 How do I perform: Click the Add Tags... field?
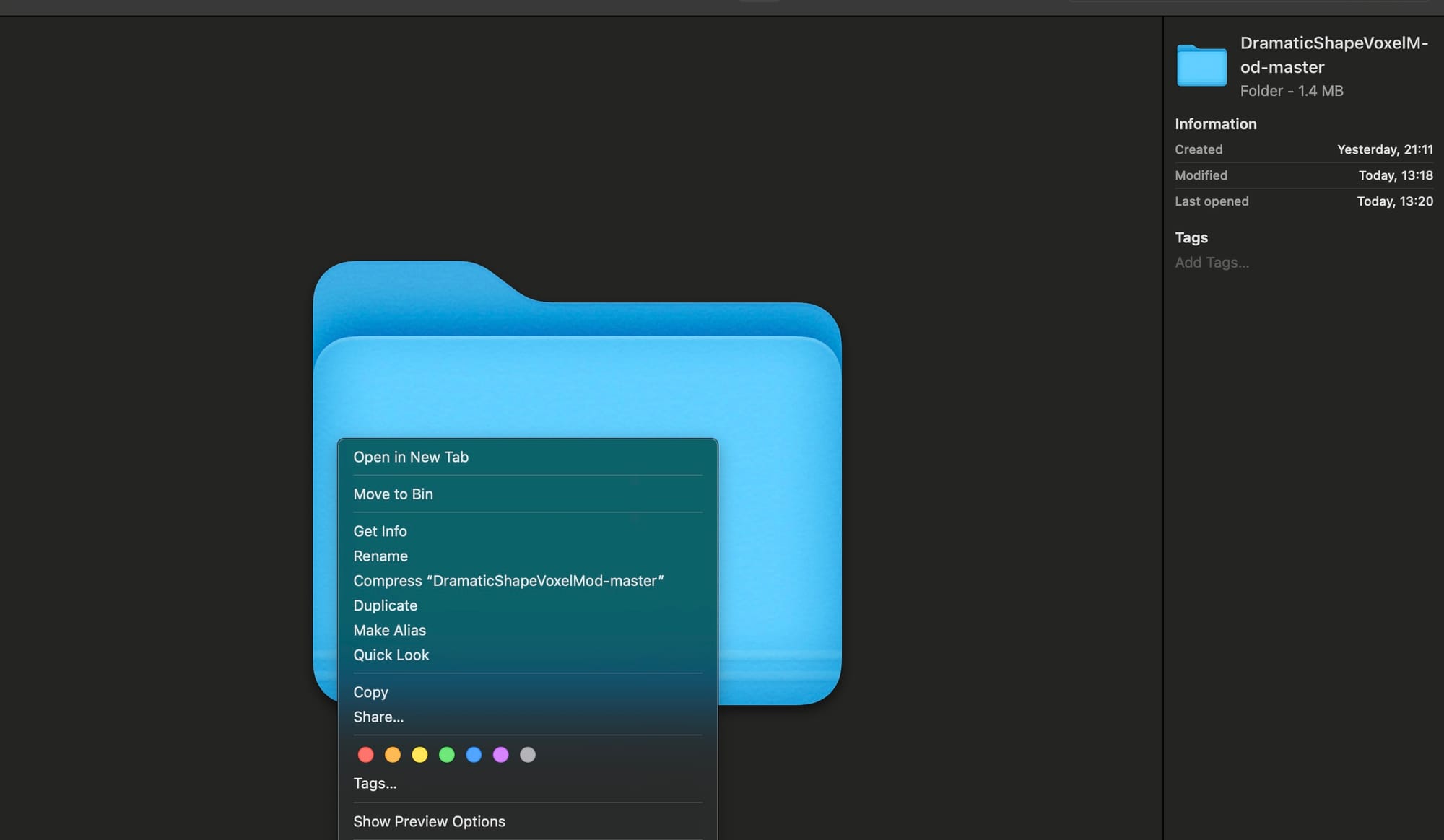[x=1212, y=263]
